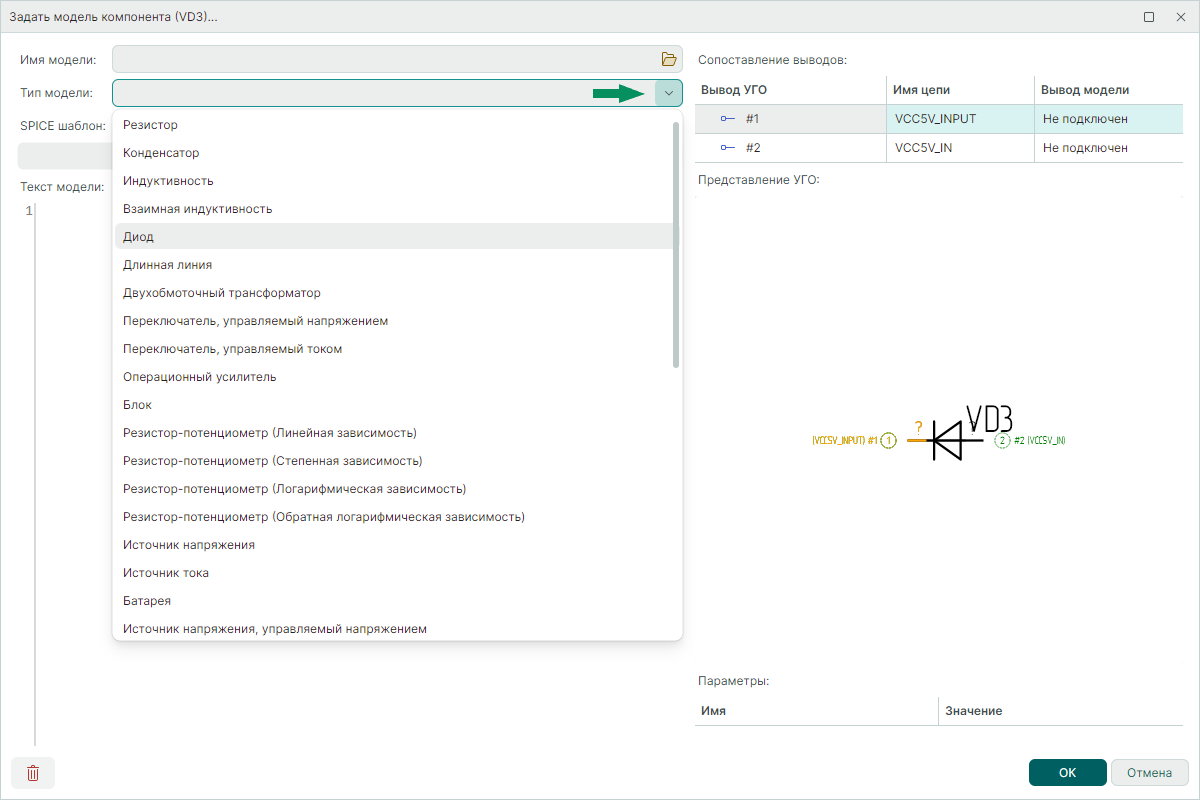Click the Отмена button

pos(1149,773)
